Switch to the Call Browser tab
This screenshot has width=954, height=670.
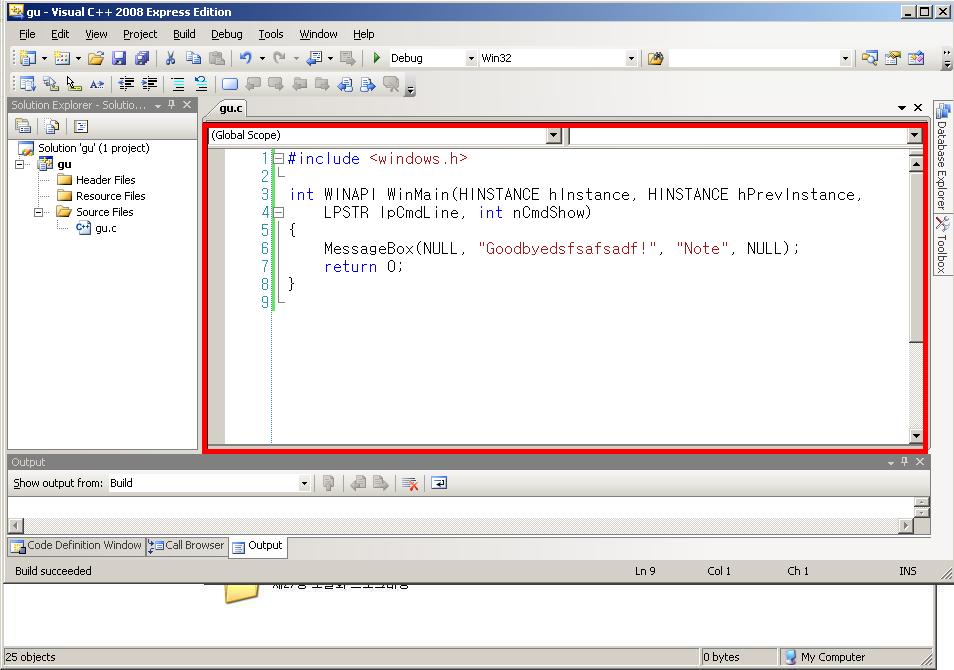187,546
